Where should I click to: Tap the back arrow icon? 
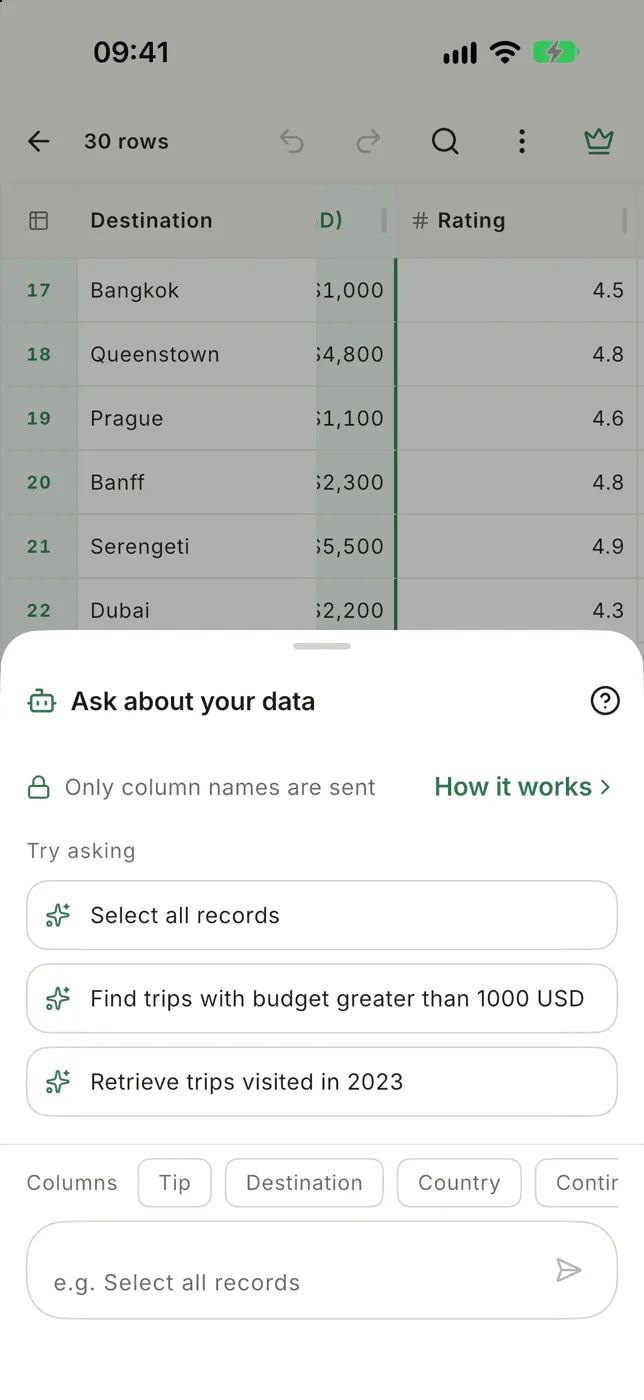pos(39,142)
